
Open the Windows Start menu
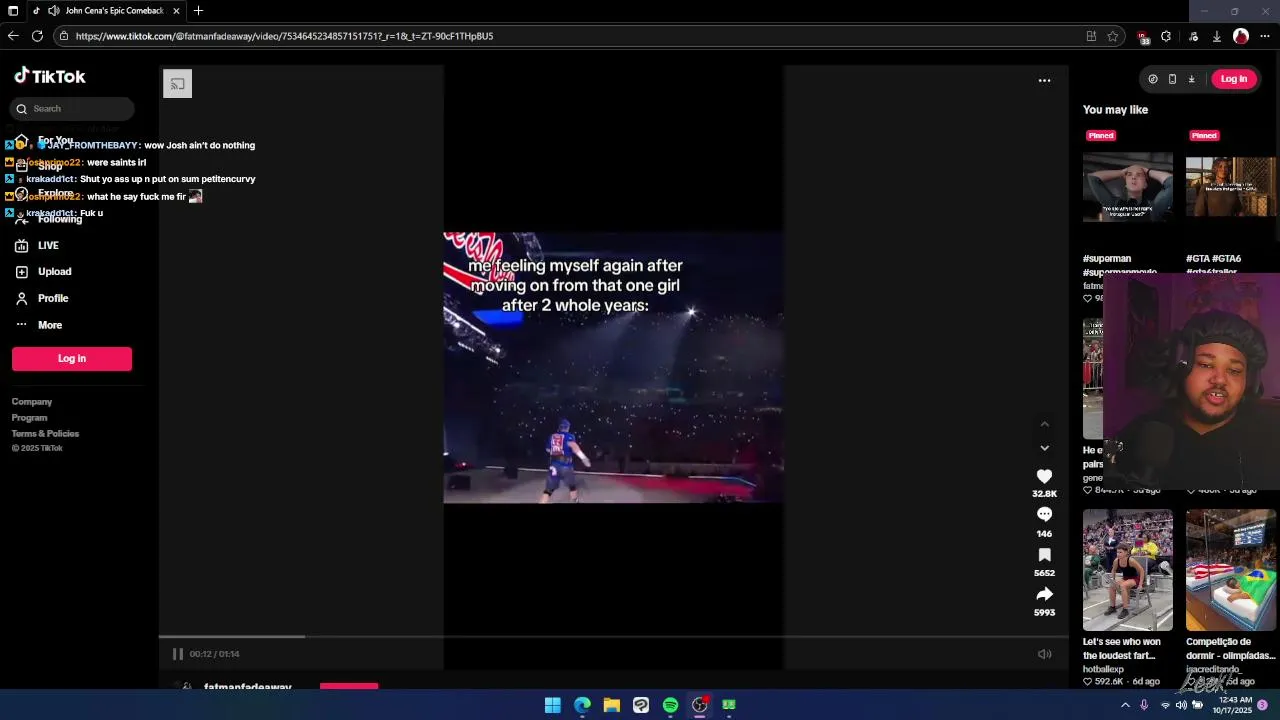pos(553,705)
